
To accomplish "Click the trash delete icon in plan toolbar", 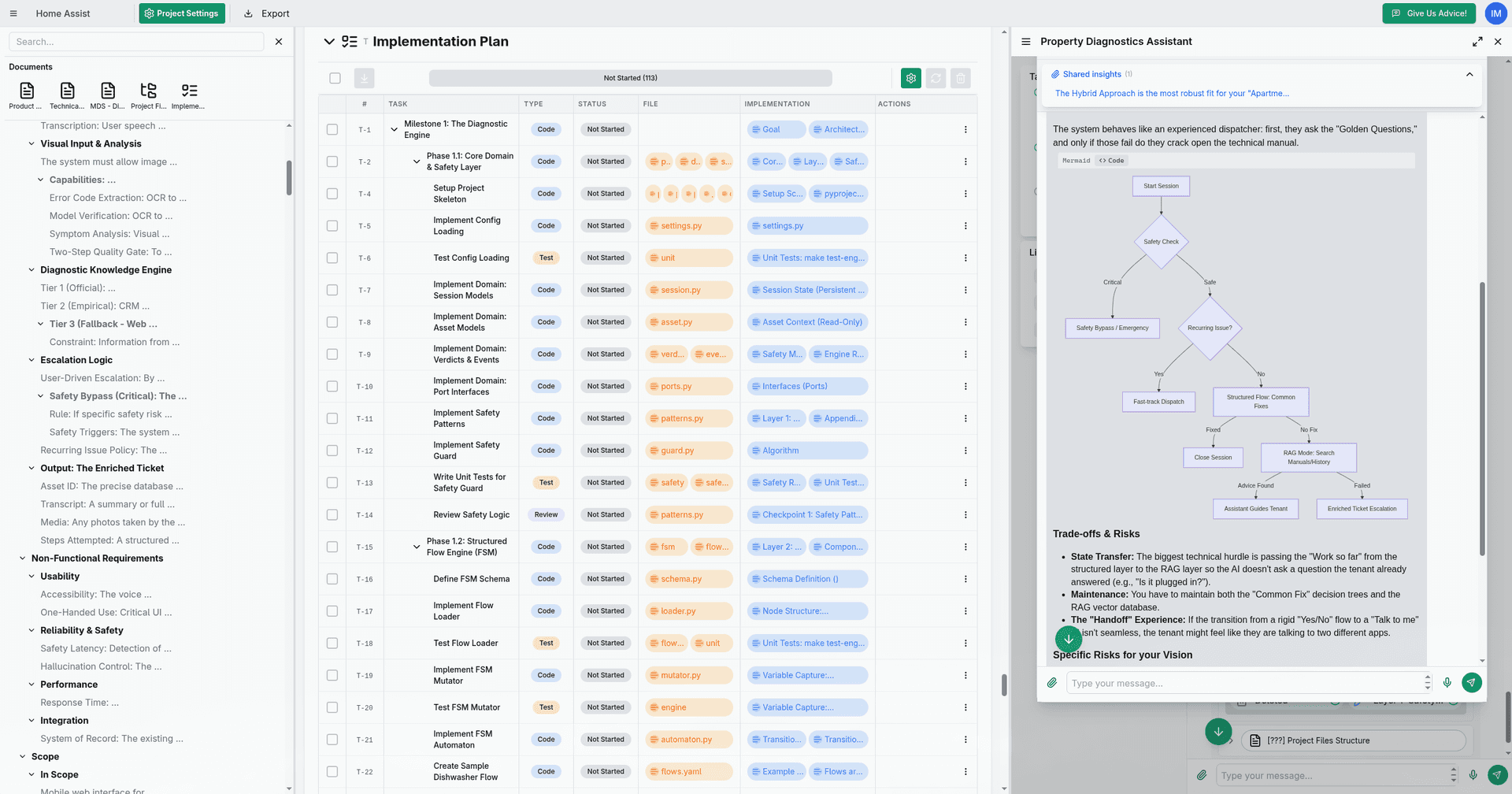I will pyautogui.click(x=960, y=78).
